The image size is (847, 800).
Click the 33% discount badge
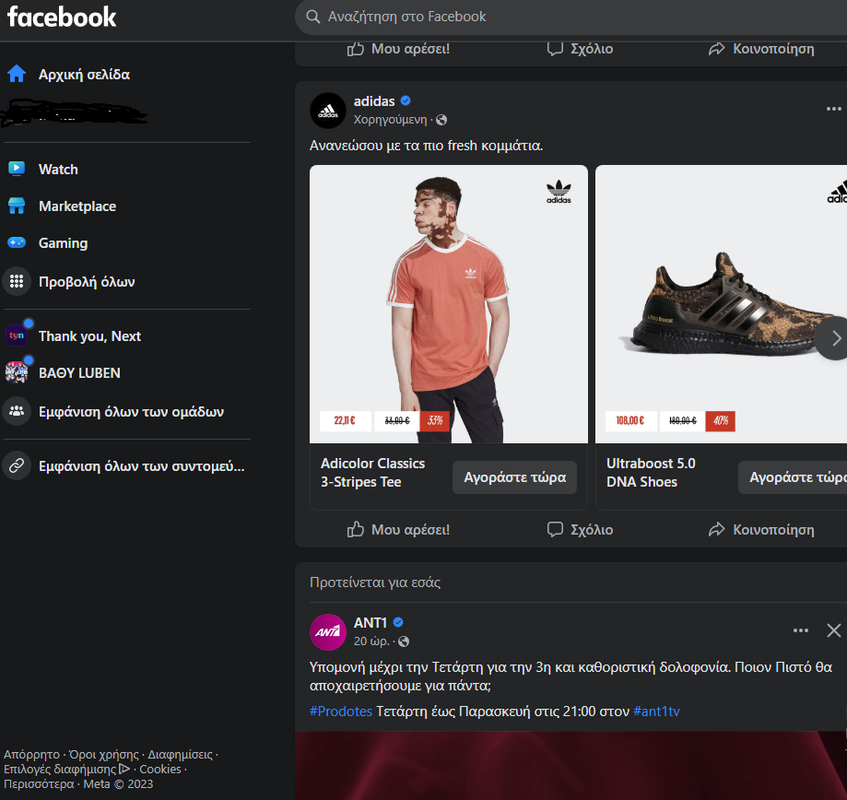435,420
